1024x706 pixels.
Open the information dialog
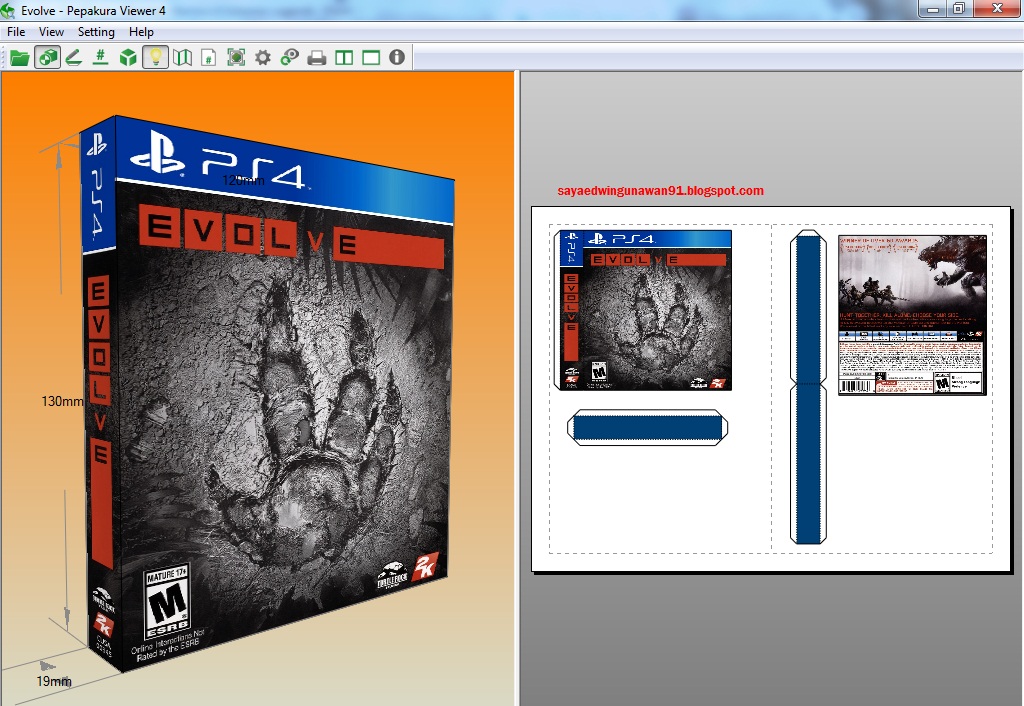tap(396, 57)
